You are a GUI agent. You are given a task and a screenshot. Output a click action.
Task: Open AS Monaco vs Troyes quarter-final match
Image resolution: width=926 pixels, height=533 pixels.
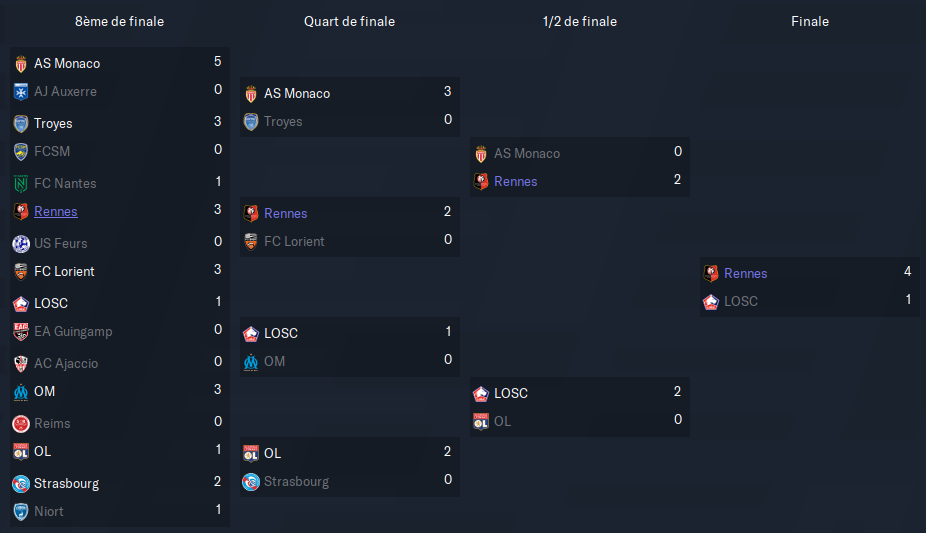point(350,107)
